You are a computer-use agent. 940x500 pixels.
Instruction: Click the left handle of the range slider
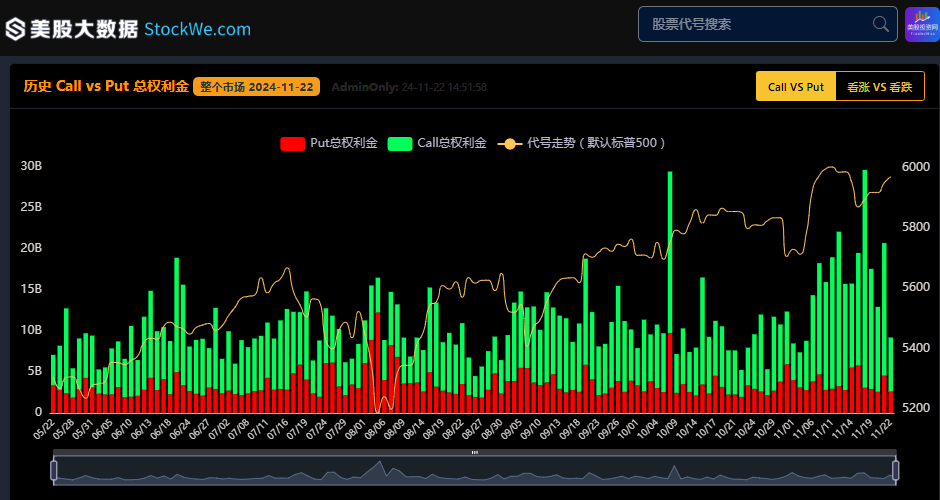point(53,470)
